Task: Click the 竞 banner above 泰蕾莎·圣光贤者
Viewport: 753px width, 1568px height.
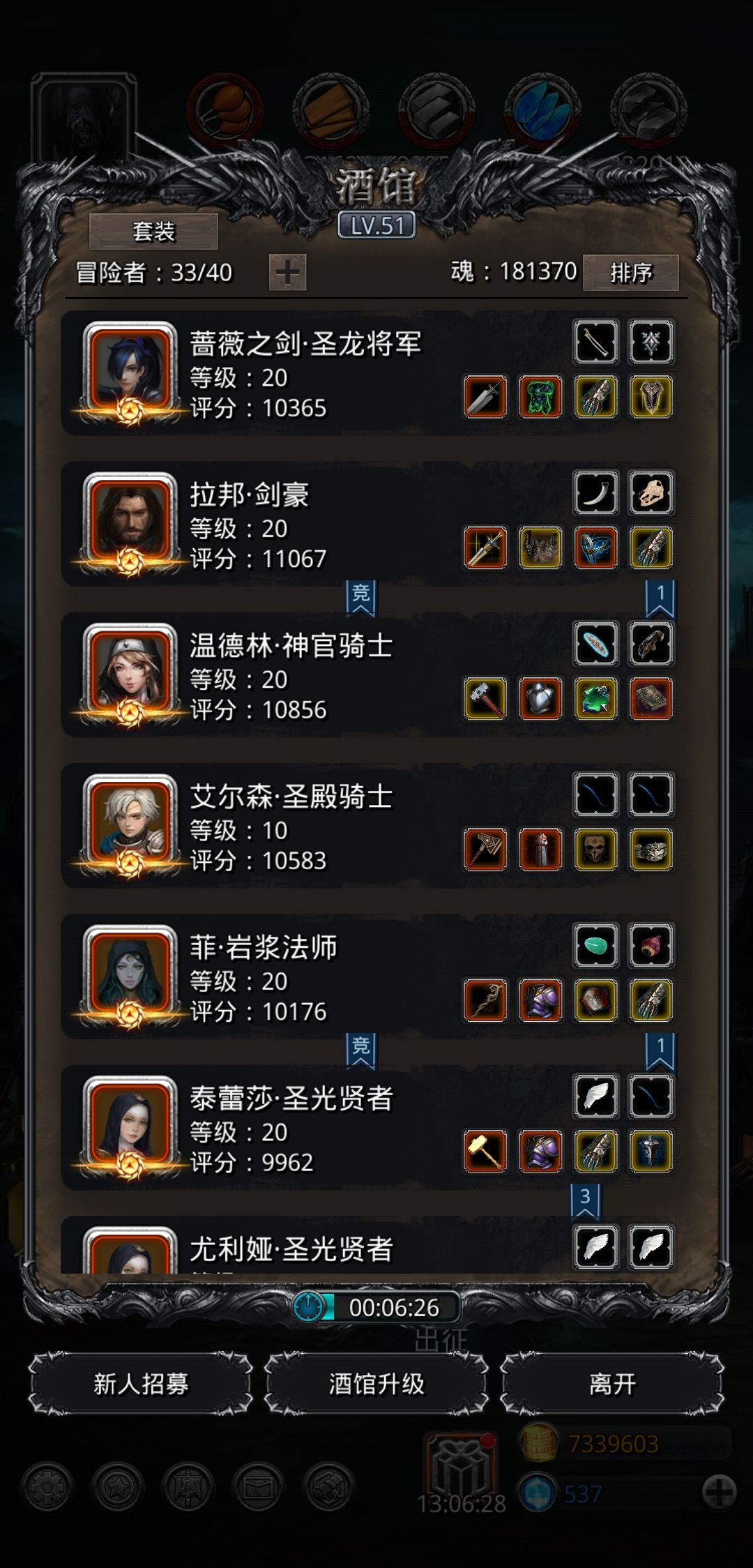Action: tap(361, 1050)
